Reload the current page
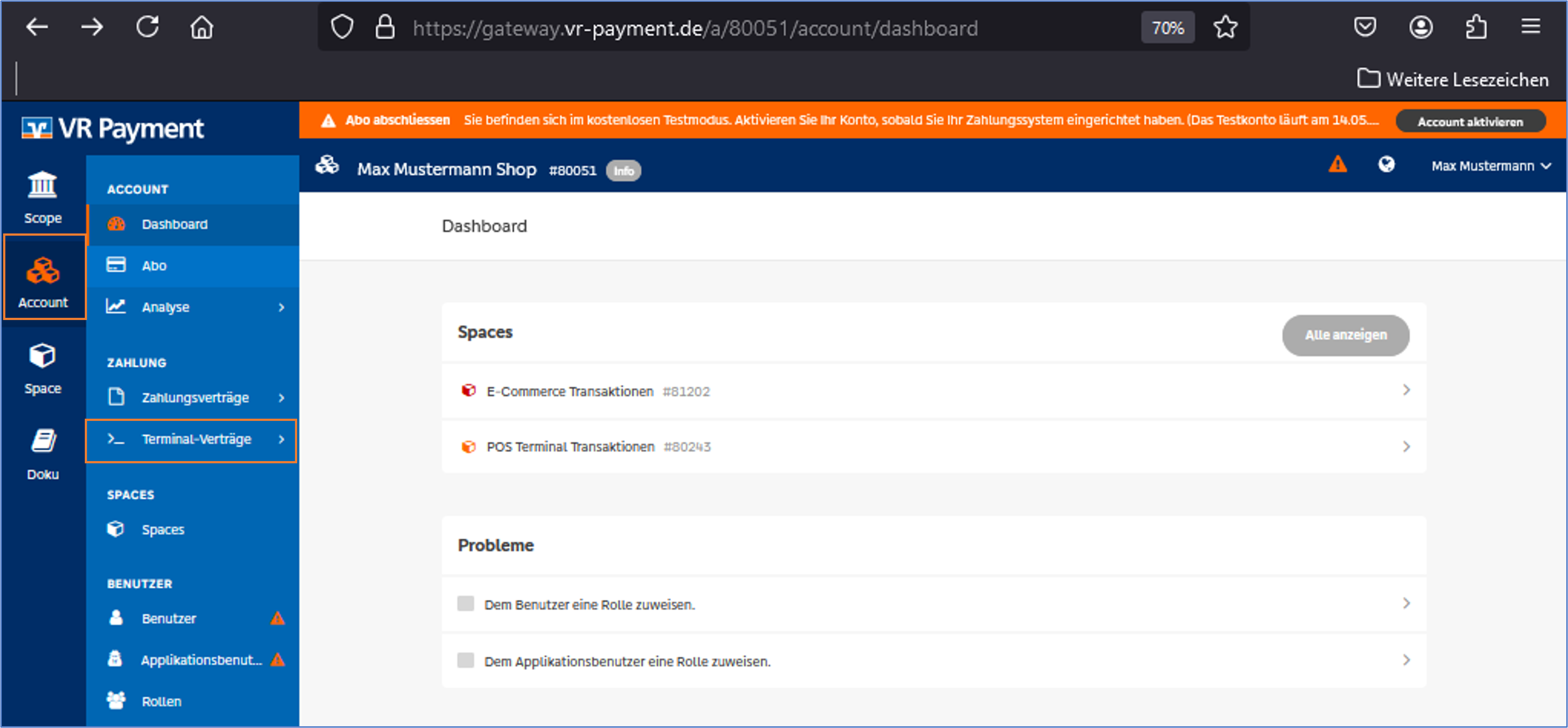Screen dimensions: 1568x728 click(x=147, y=27)
